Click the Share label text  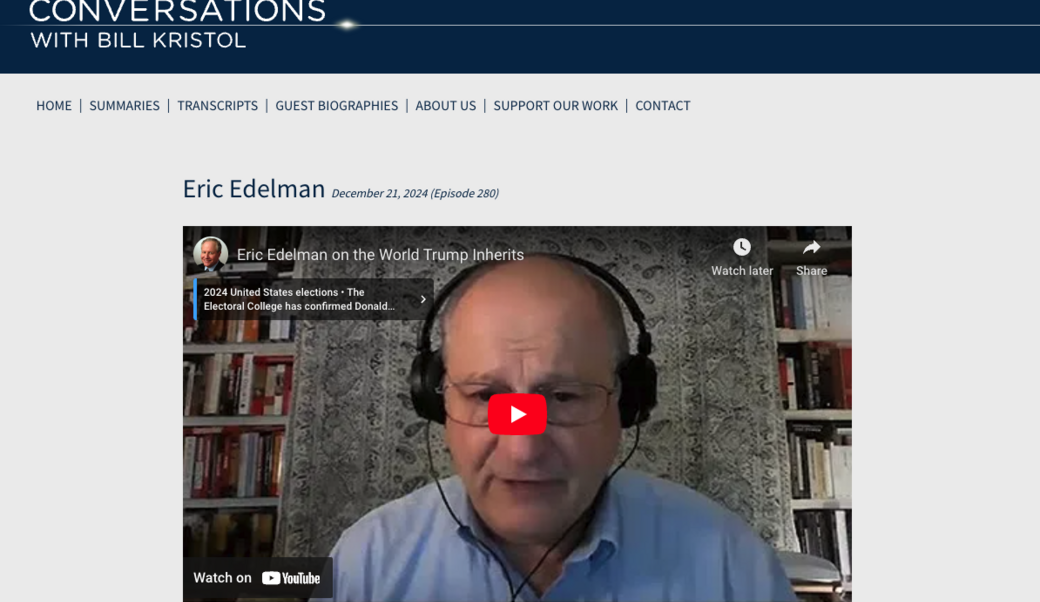coord(811,271)
